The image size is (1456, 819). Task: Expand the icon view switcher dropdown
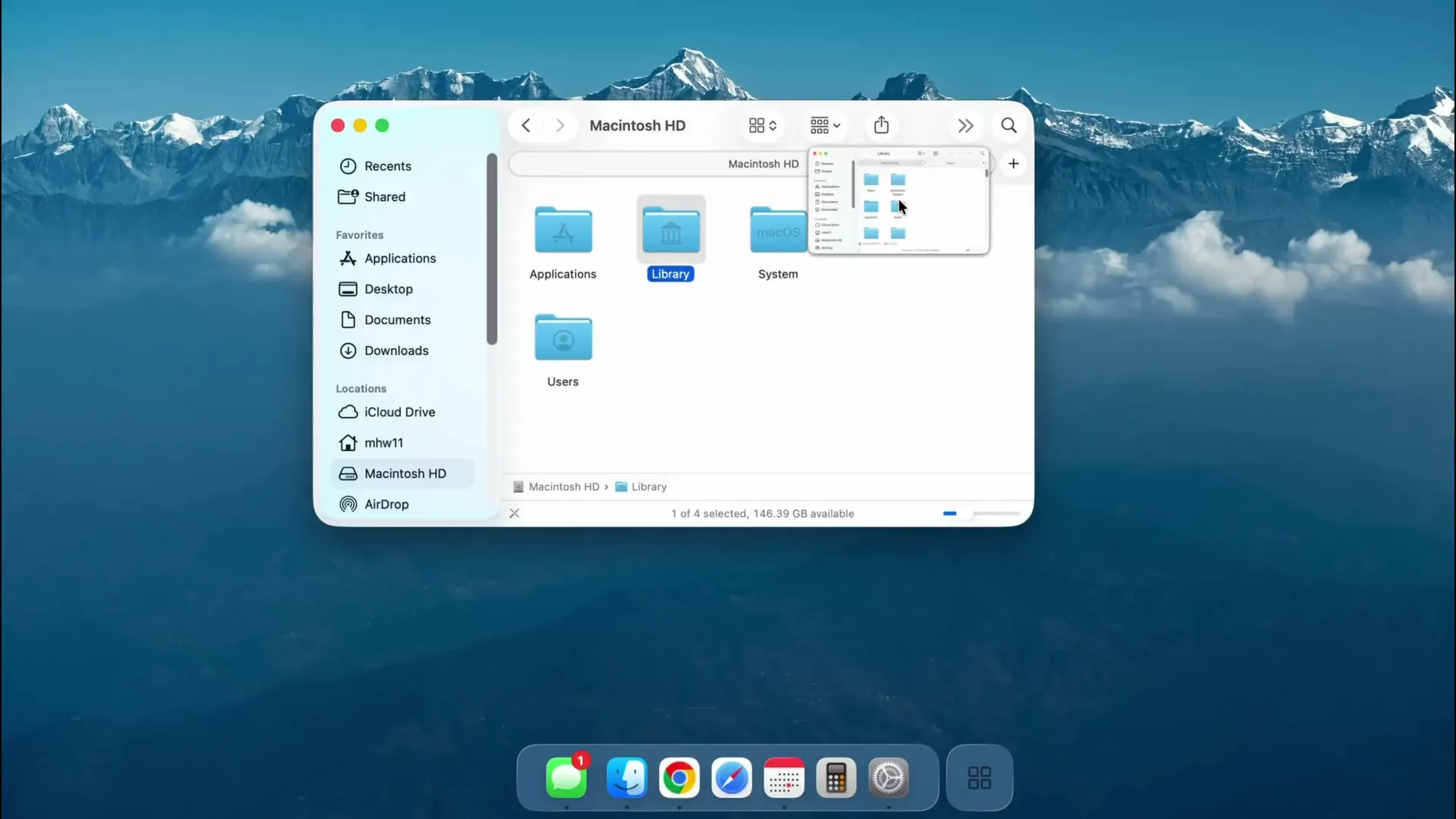coord(763,125)
